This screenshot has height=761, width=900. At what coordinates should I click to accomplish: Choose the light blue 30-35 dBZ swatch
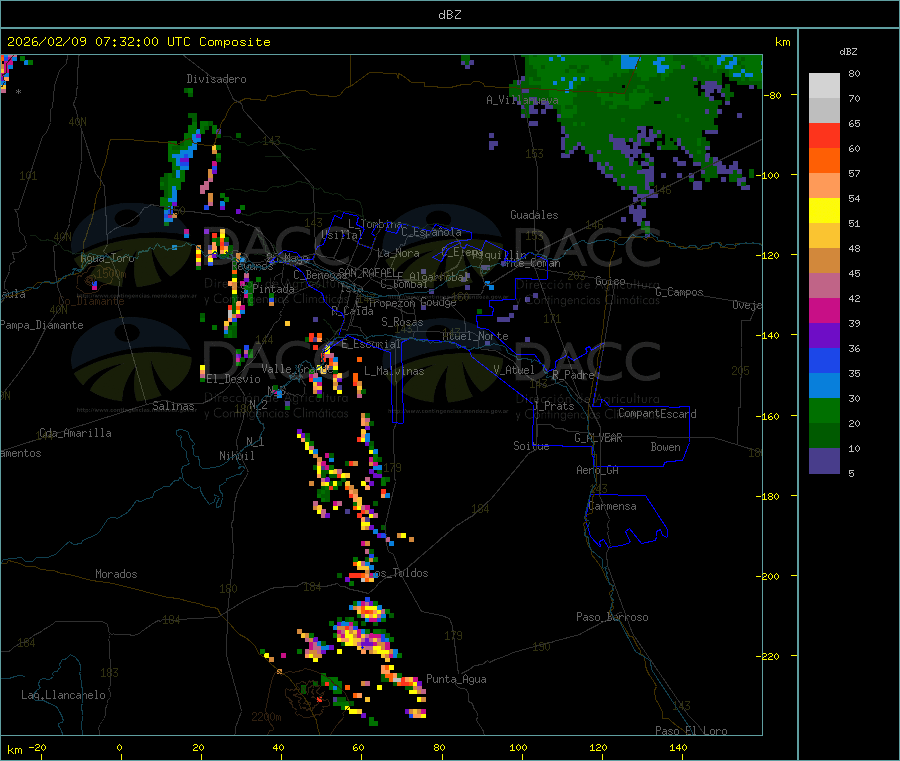824,386
